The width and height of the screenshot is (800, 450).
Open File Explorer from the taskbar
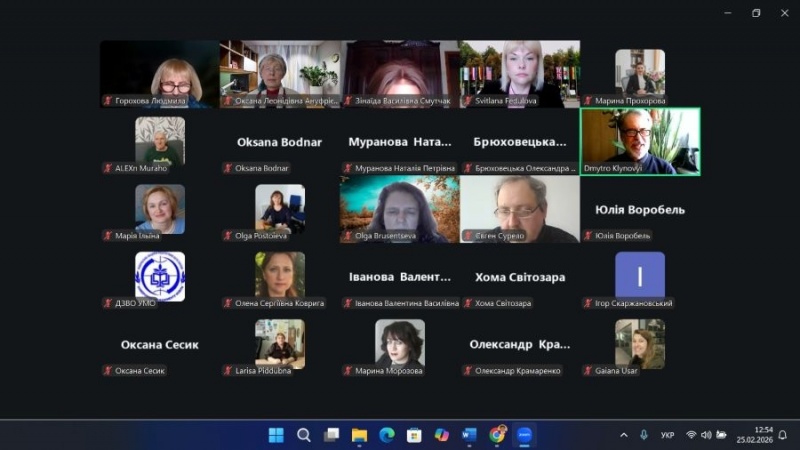[x=359, y=435]
